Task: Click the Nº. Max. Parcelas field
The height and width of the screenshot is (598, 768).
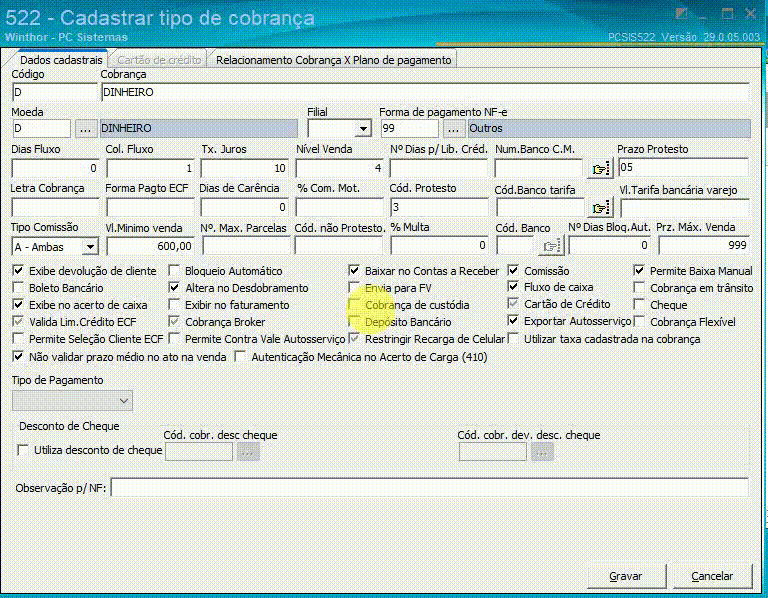Action: [246, 246]
